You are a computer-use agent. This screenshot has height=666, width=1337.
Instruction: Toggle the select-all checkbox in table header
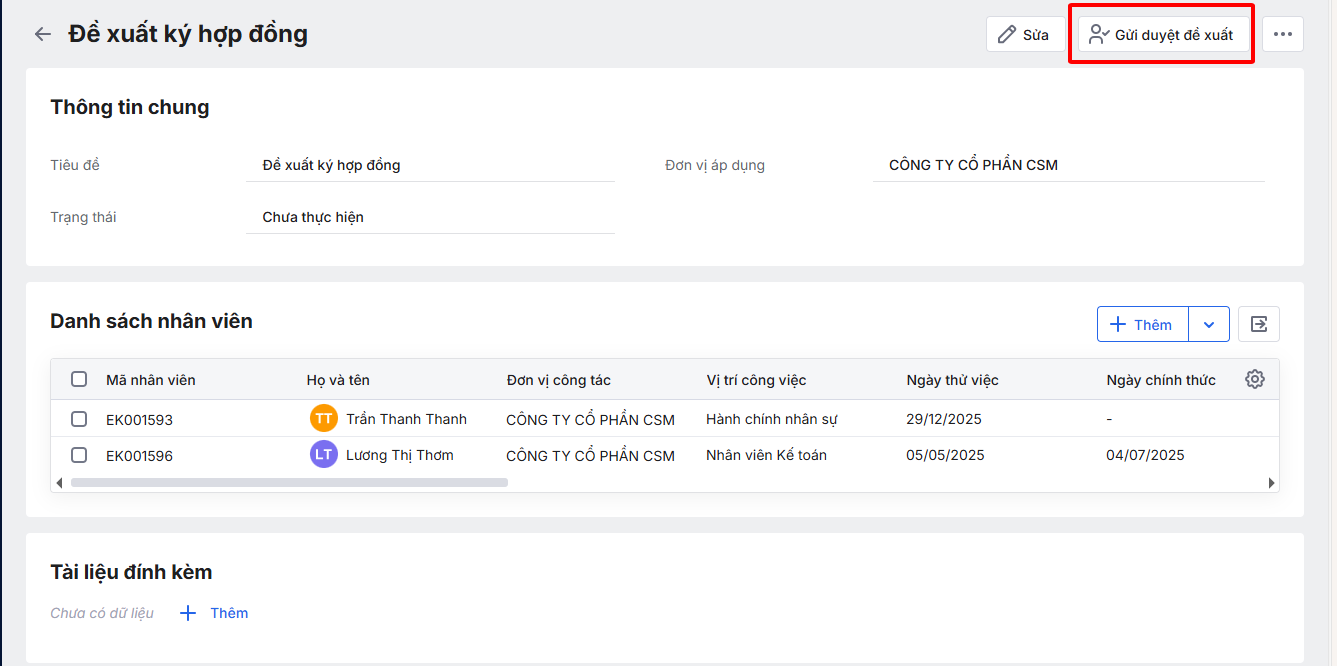coord(79,379)
